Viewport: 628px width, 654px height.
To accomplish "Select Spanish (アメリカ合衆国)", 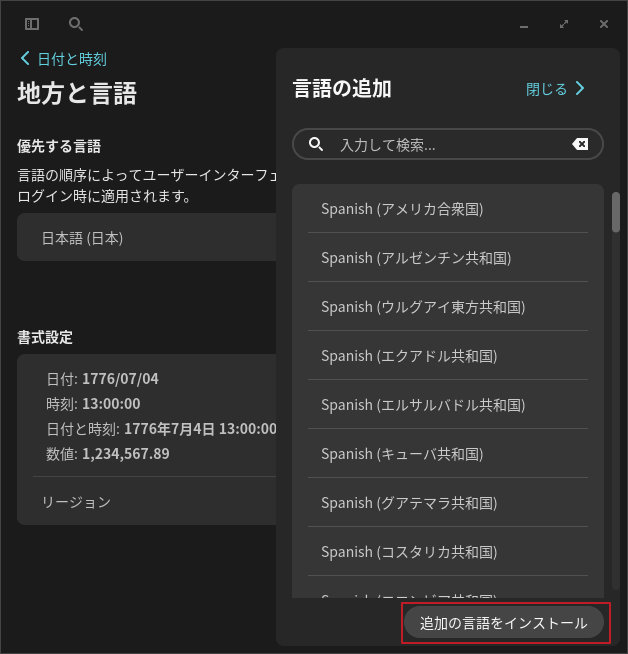I will click(402, 209).
